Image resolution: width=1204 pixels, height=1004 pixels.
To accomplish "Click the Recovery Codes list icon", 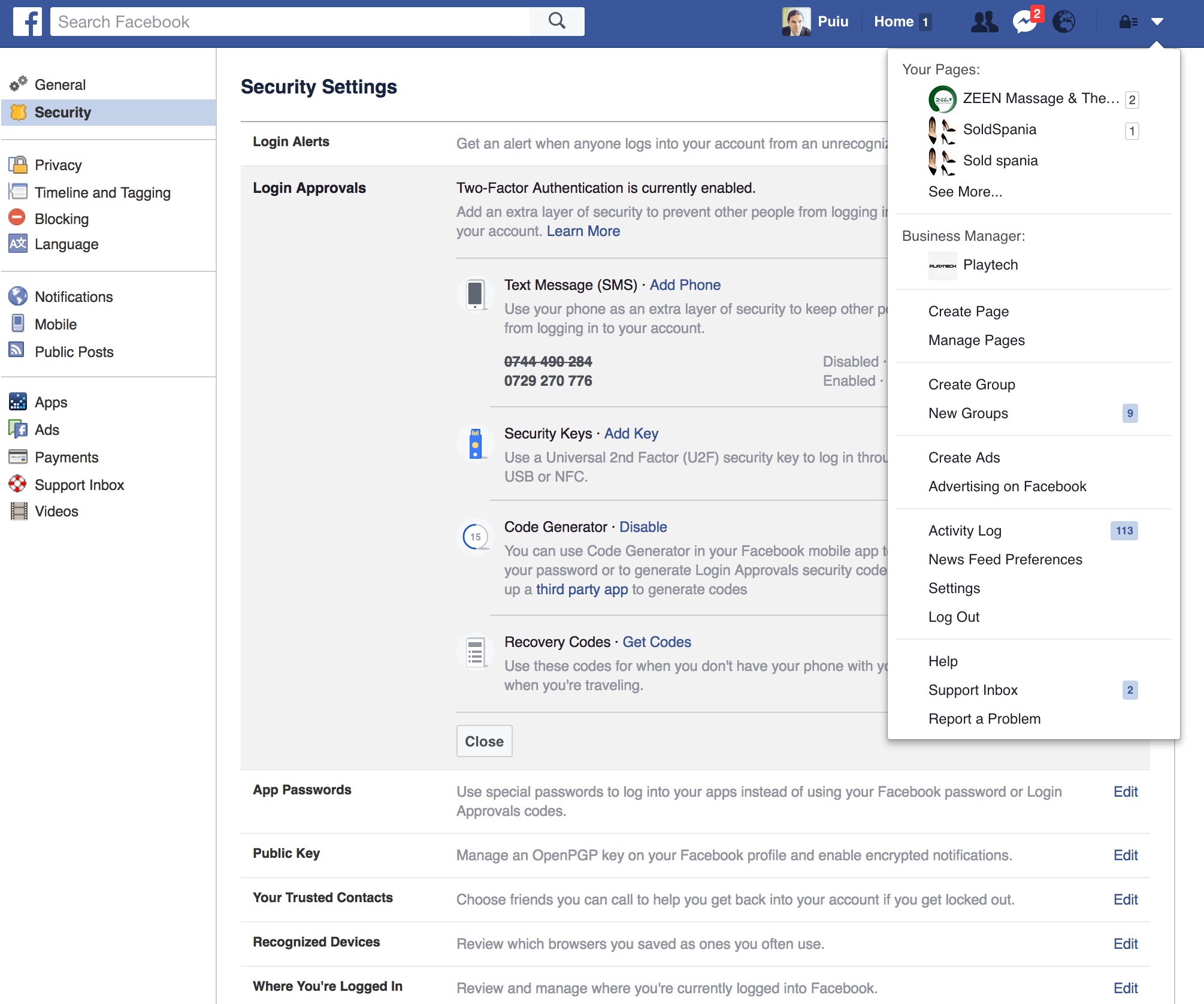I will (x=475, y=652).
